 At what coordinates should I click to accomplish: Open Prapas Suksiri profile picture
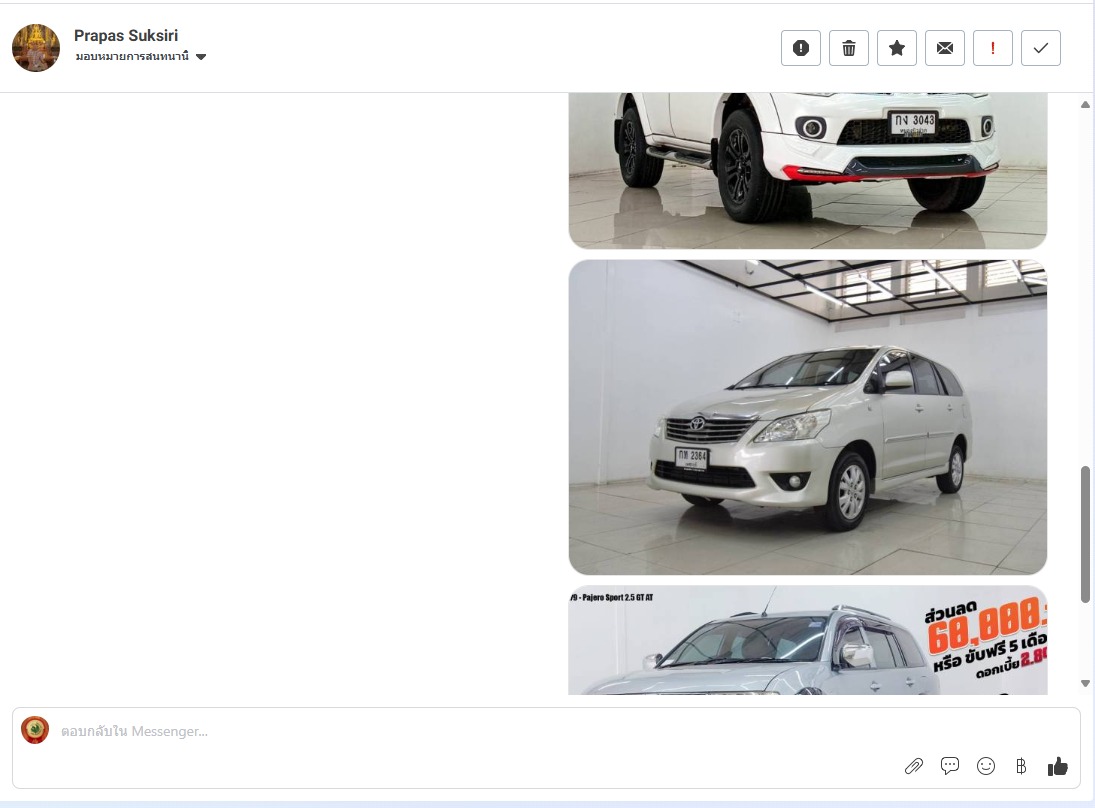36,48
